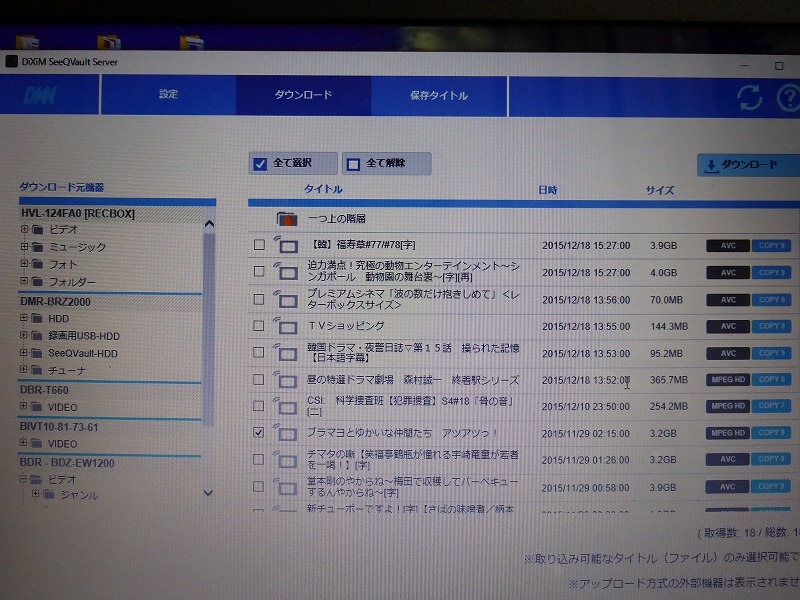Click the device tree scroll up arrow

(209, 224)
